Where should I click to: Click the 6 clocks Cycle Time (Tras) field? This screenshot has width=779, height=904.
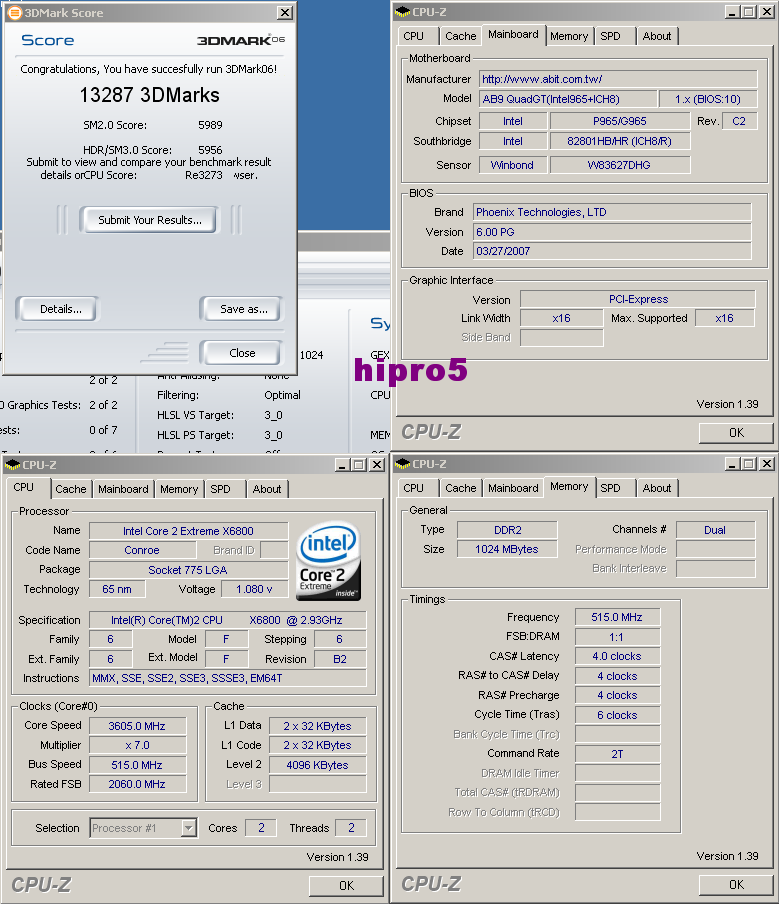[617, 715]
